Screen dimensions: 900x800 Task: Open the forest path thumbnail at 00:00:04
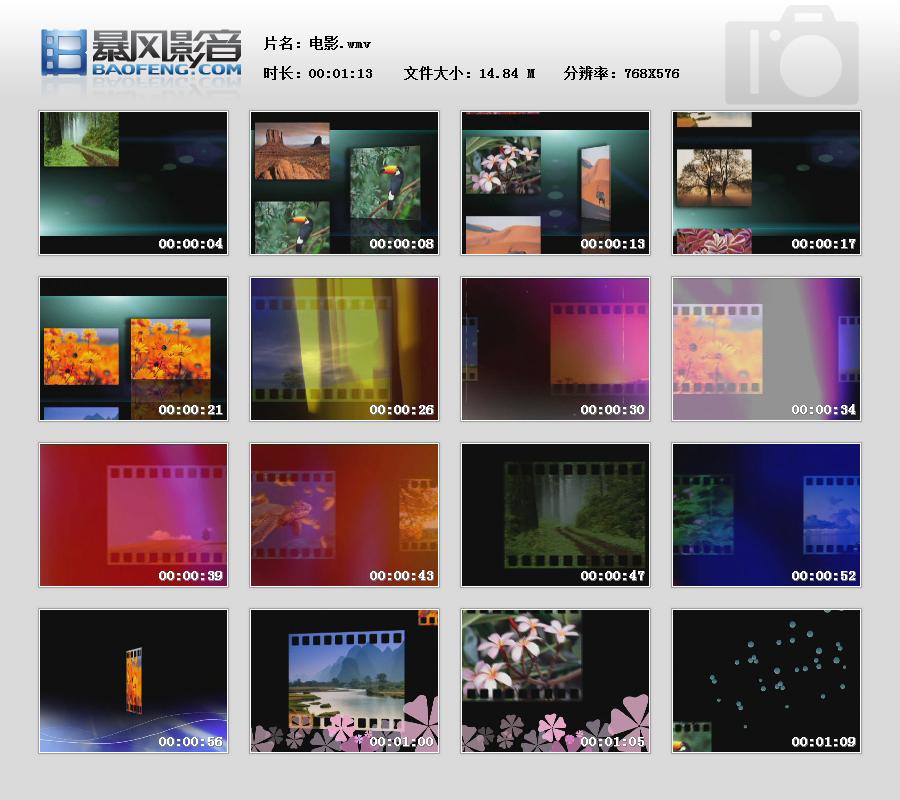click(133, 182)
